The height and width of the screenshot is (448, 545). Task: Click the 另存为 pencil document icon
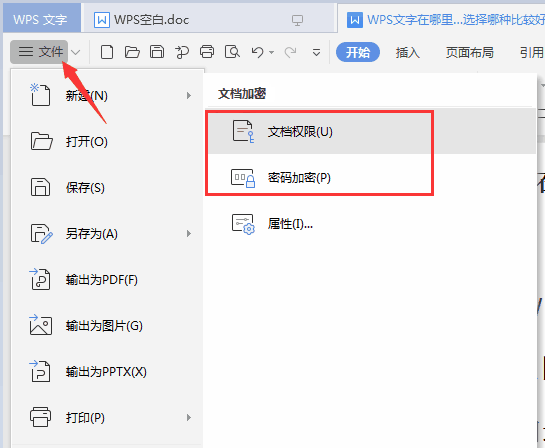point(41,234)
